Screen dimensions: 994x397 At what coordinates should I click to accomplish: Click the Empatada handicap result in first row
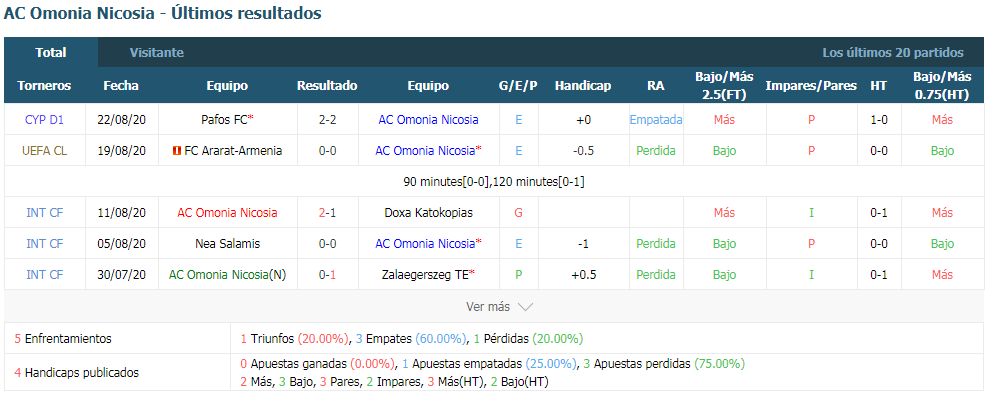click(x=655, y=119)
